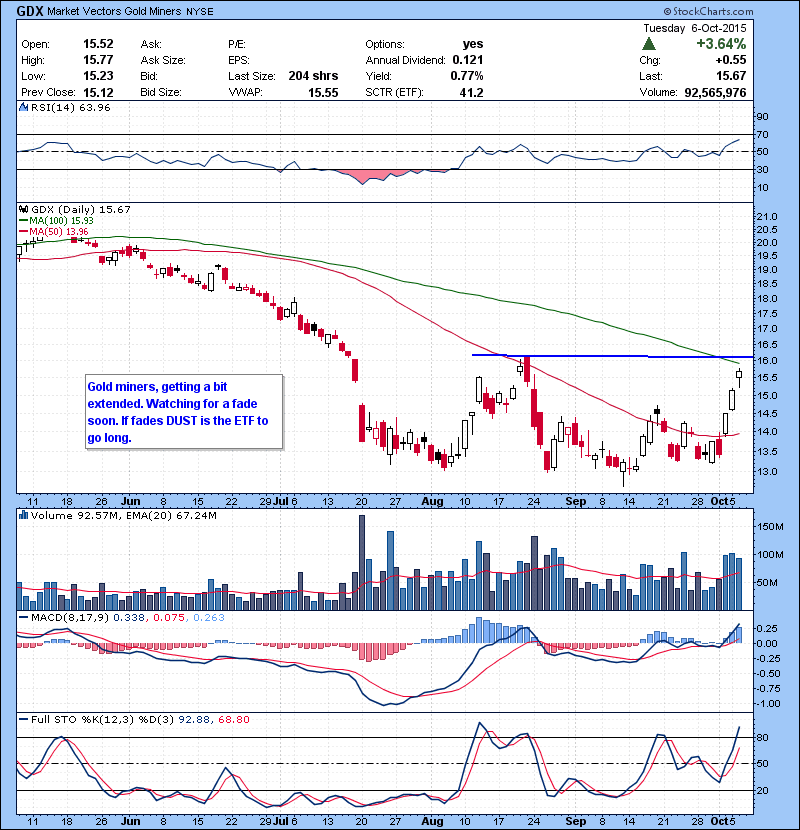This screenshot has width=800, height=830.
Task: Click the candlestick icon beside GDX (Daily)
Action: coord(24,210)
